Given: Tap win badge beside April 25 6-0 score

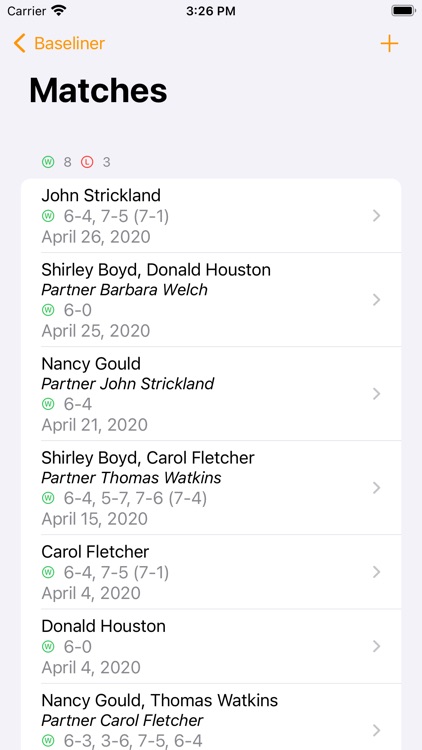Looking at the screenshot, I should click(x=48, y=310).
